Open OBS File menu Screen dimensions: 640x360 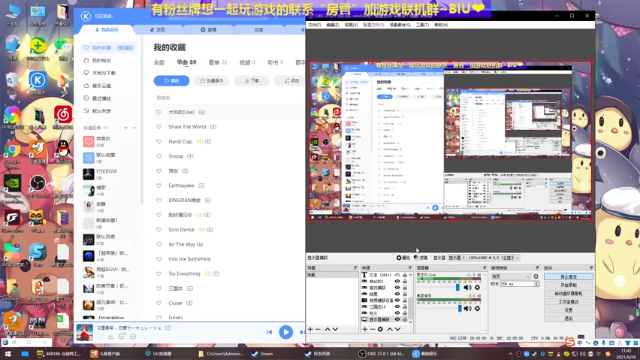[314, 25]
